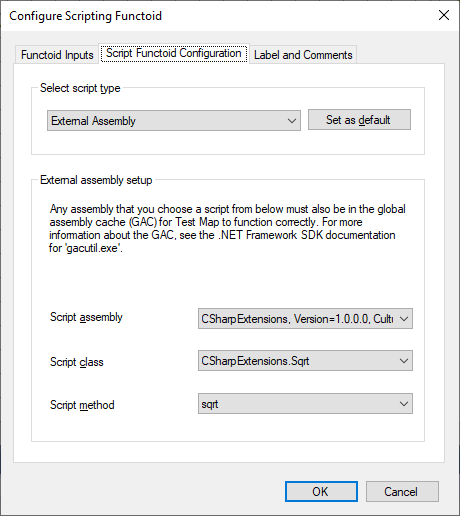Cancel the scripting functoid configuration

point(402,491)
